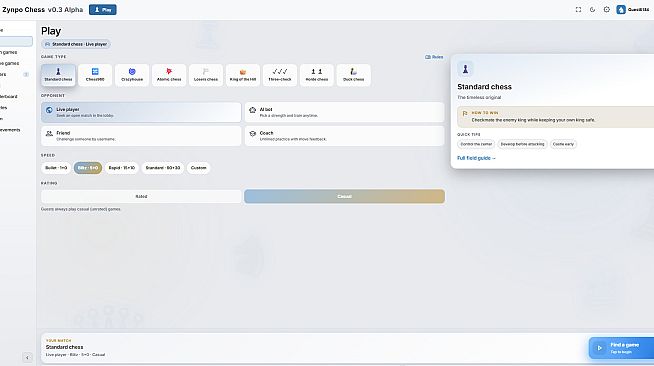
Task: Click the Guests always play casual note
Action: 81,209
